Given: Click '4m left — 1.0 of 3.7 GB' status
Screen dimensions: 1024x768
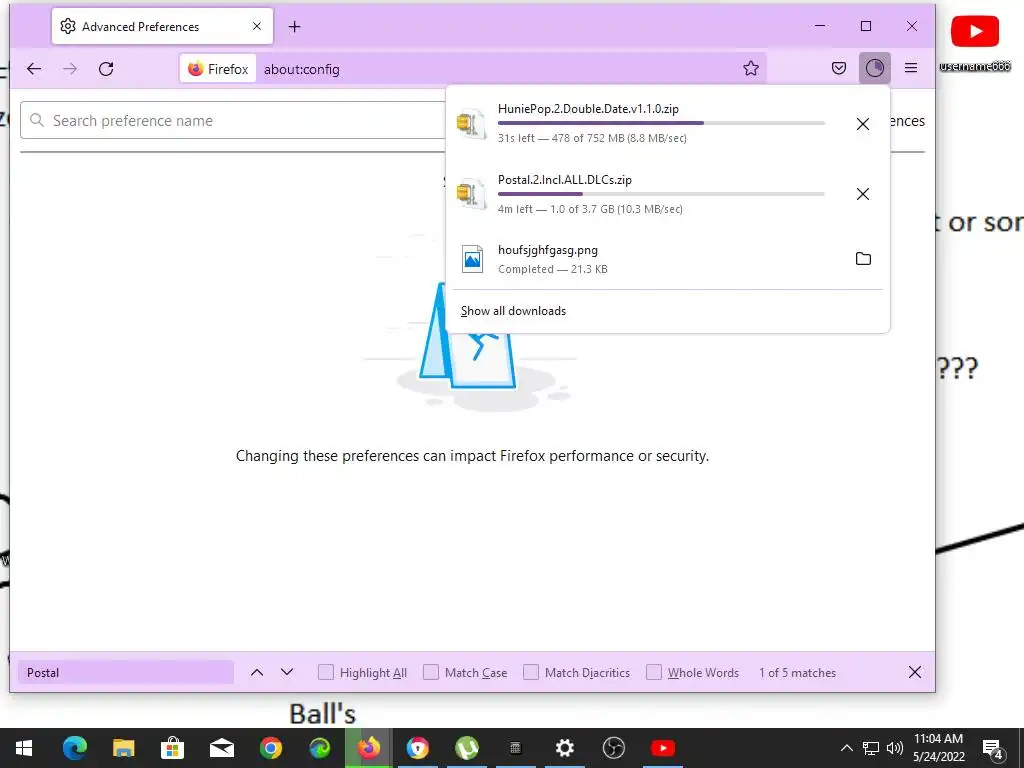Looking at the screenshot, I should [590, 209].
